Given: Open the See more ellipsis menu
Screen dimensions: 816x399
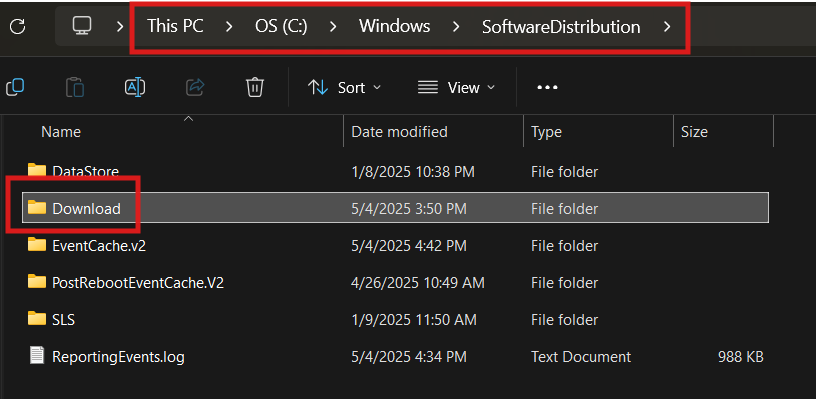Looking at the screenshot, I should (x=547, y=87).
